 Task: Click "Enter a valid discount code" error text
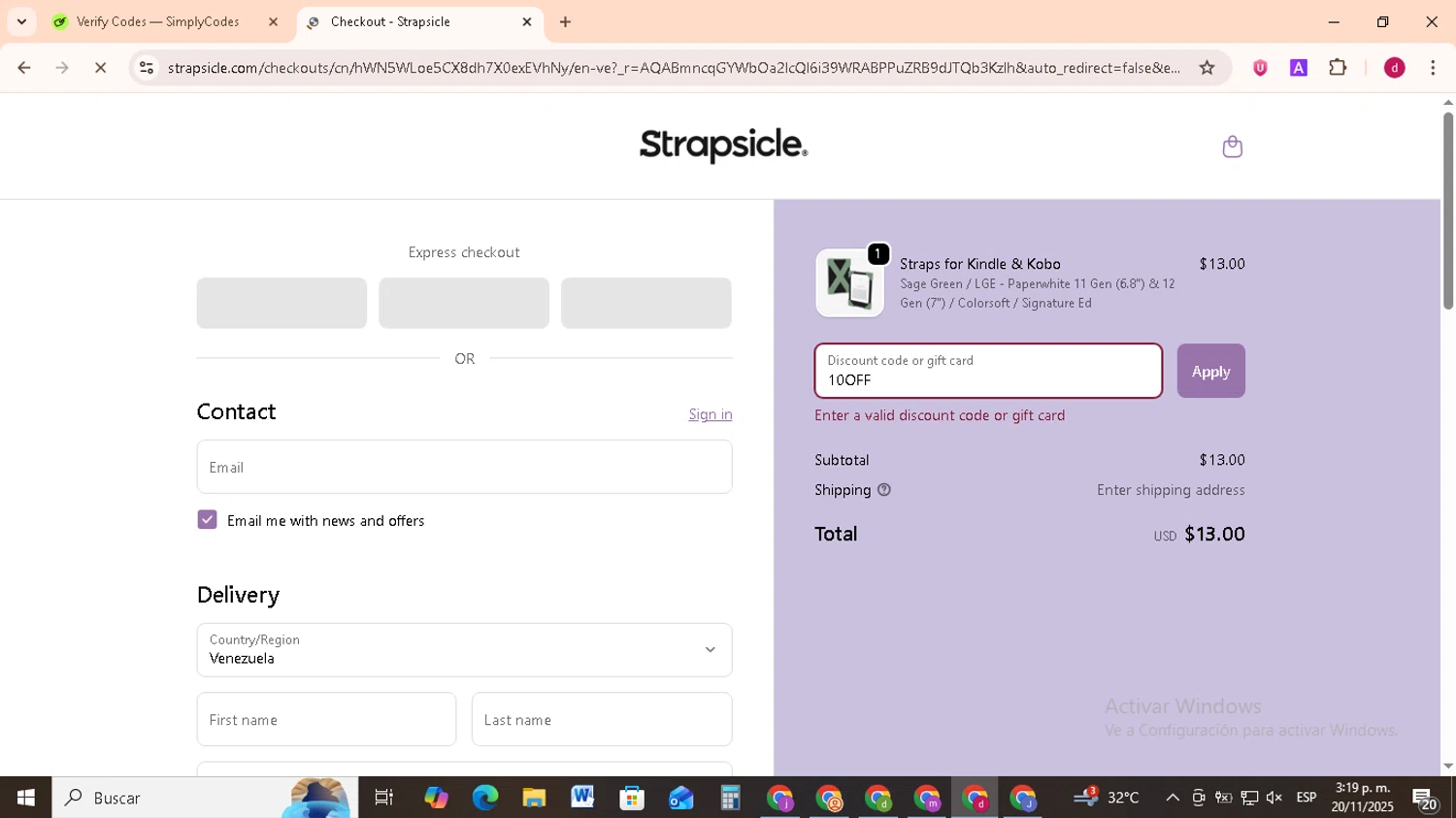(940, 415)
